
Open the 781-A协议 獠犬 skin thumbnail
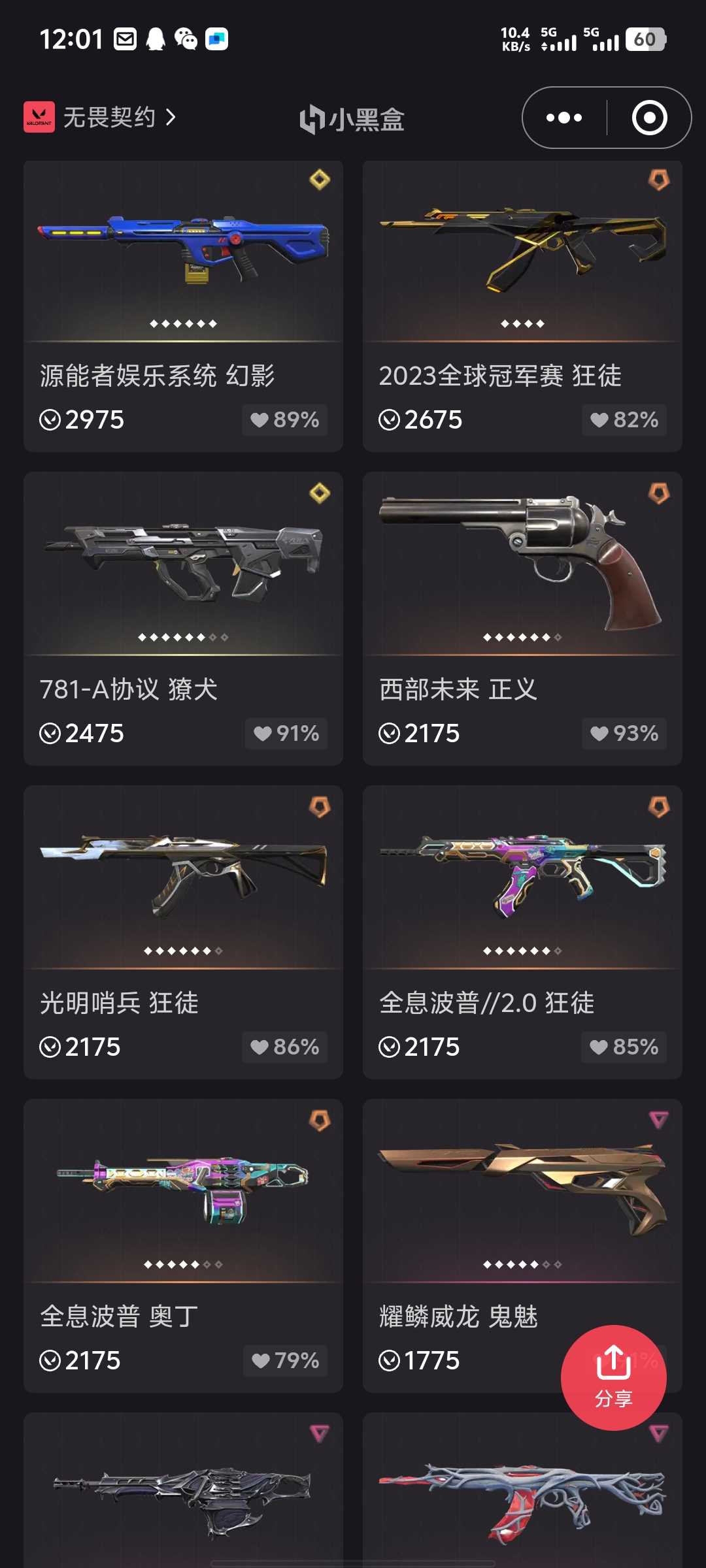pos(183,562)
